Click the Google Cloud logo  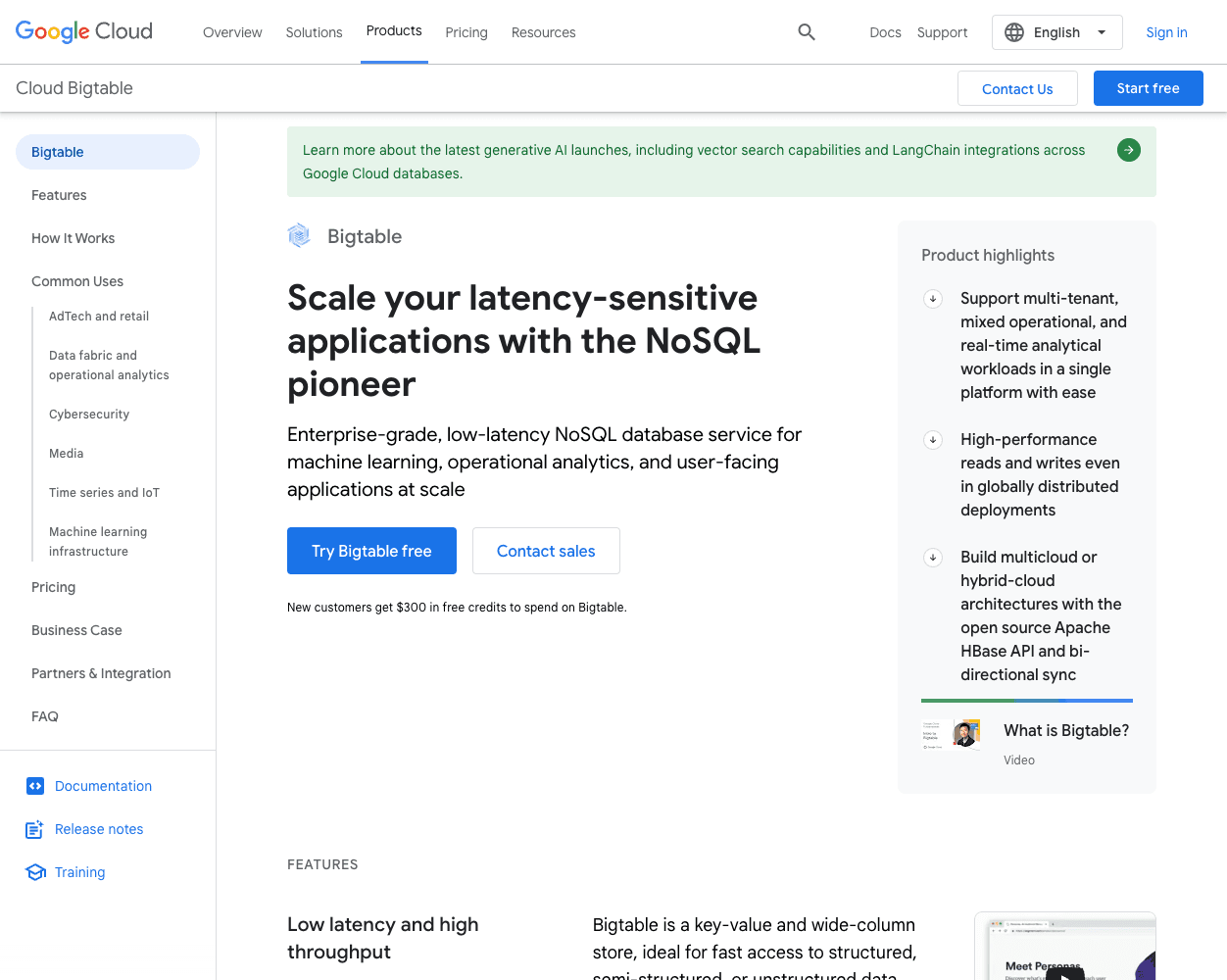tap(84, 31)
